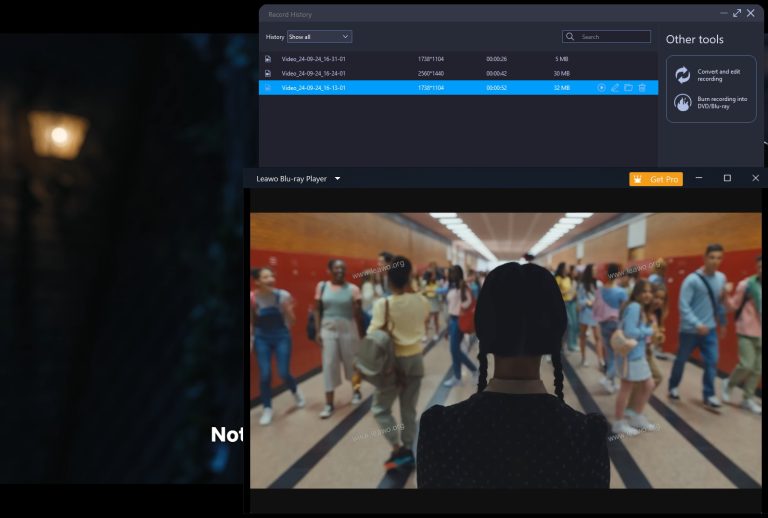Open the Leawo Blu-ray Player title menu arrow
Image resolution: width=768 pixels, height=518 pixels.
click(x=337, y=179)
